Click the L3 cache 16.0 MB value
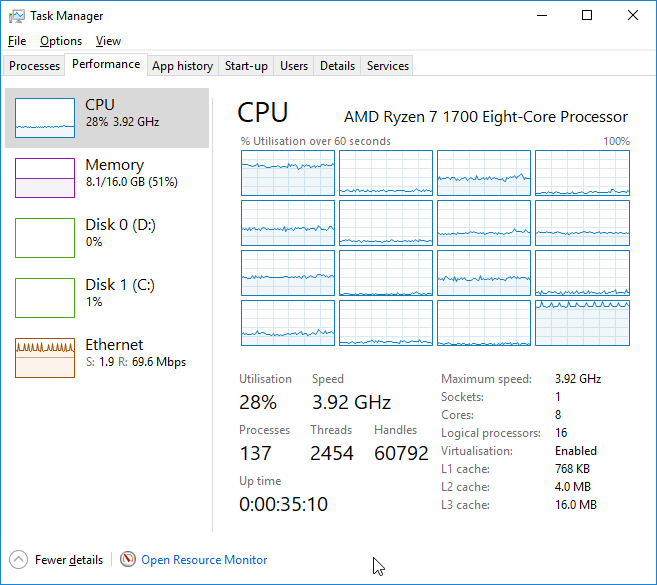657x585 pixels. (576, 505)
